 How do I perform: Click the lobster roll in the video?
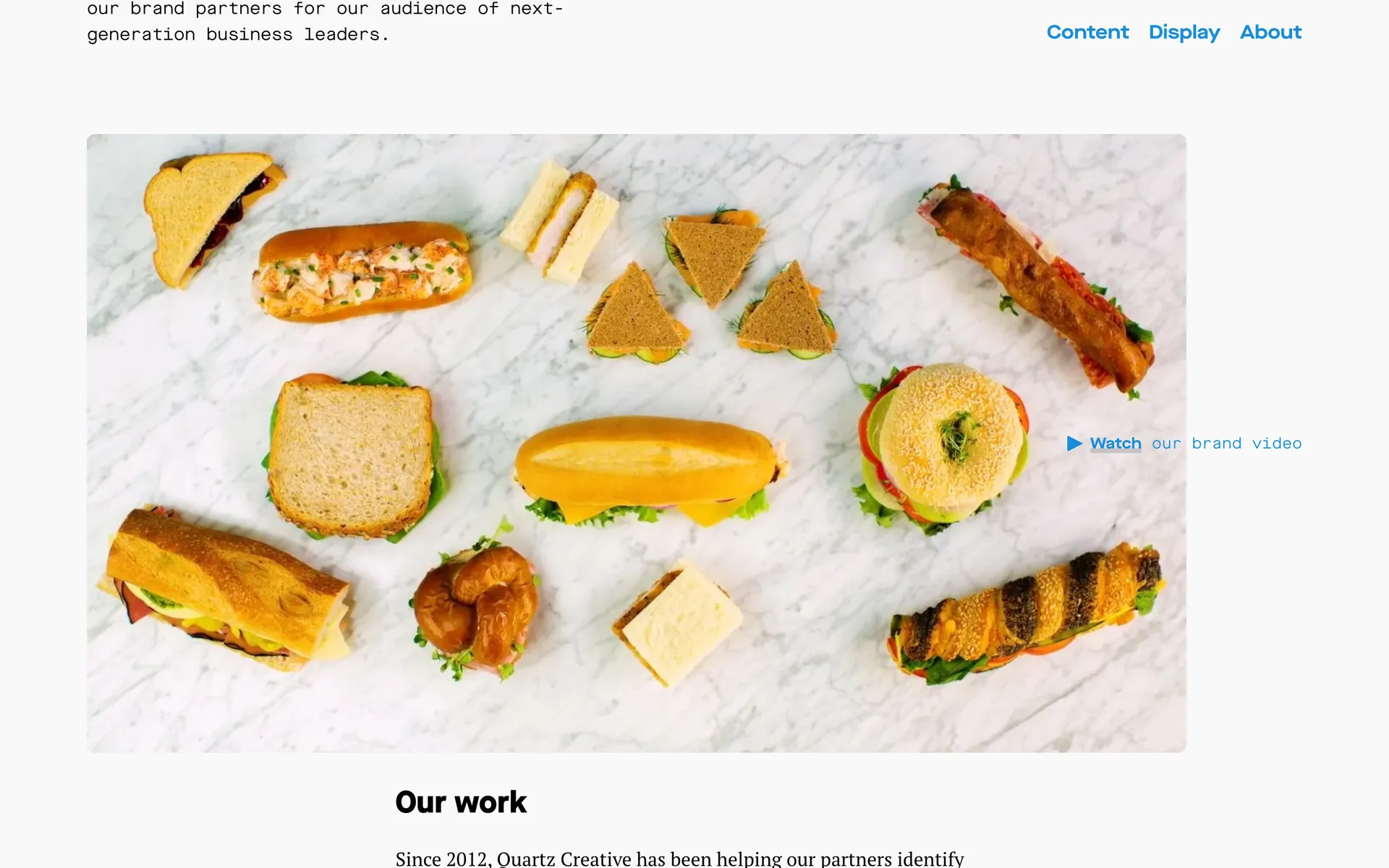click(362, 271)
